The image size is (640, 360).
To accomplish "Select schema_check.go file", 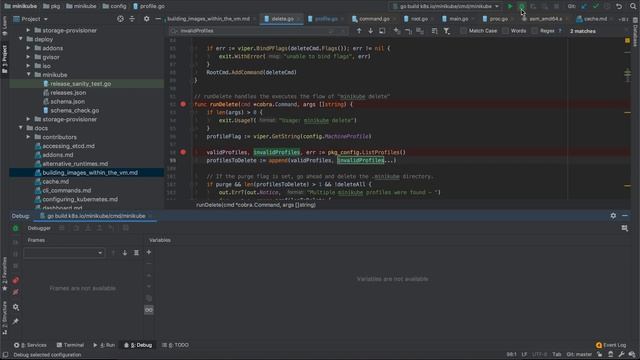I will click(x=75, y=110).
